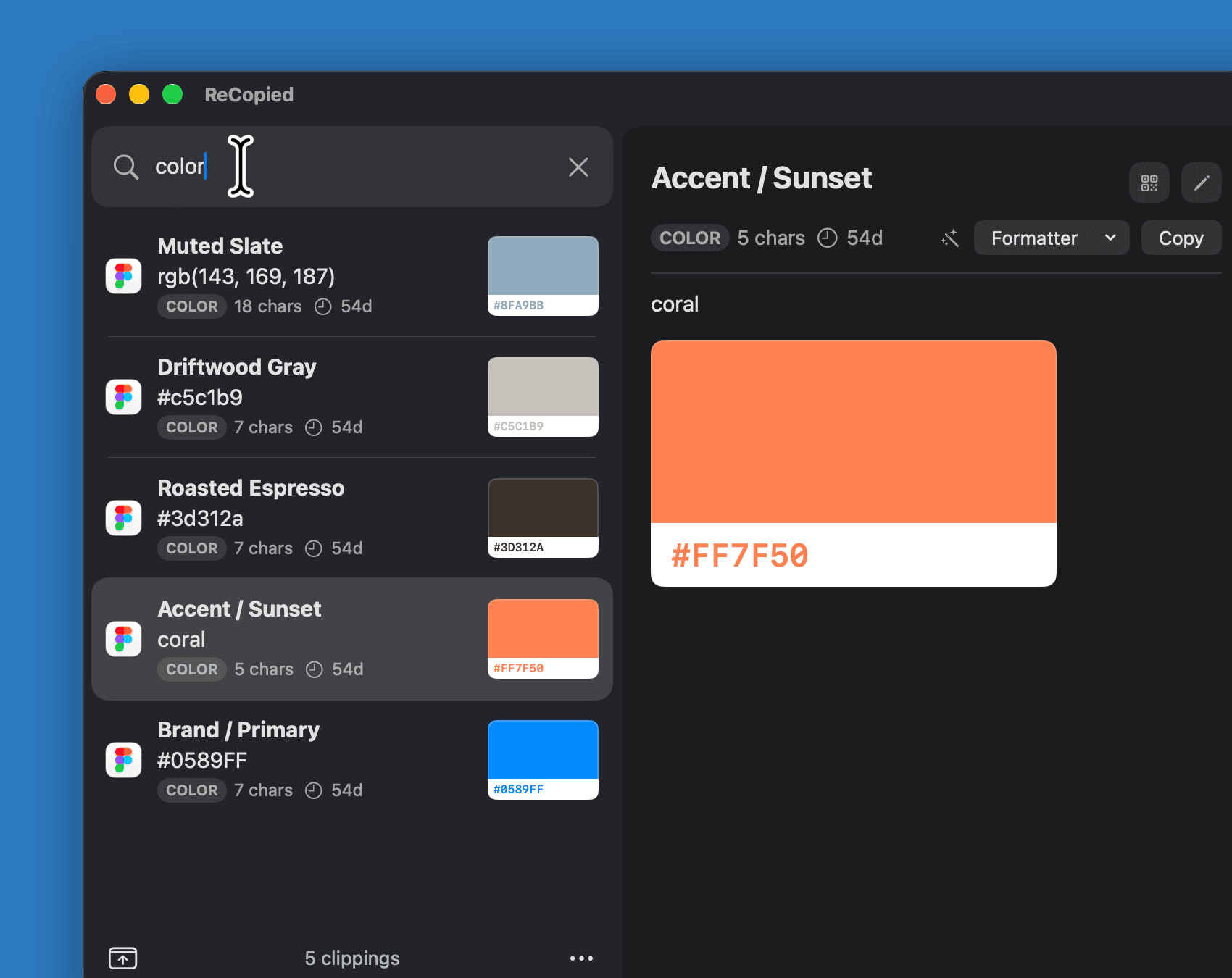Click the #3D312A color swatch

click(x=543, y=518)
